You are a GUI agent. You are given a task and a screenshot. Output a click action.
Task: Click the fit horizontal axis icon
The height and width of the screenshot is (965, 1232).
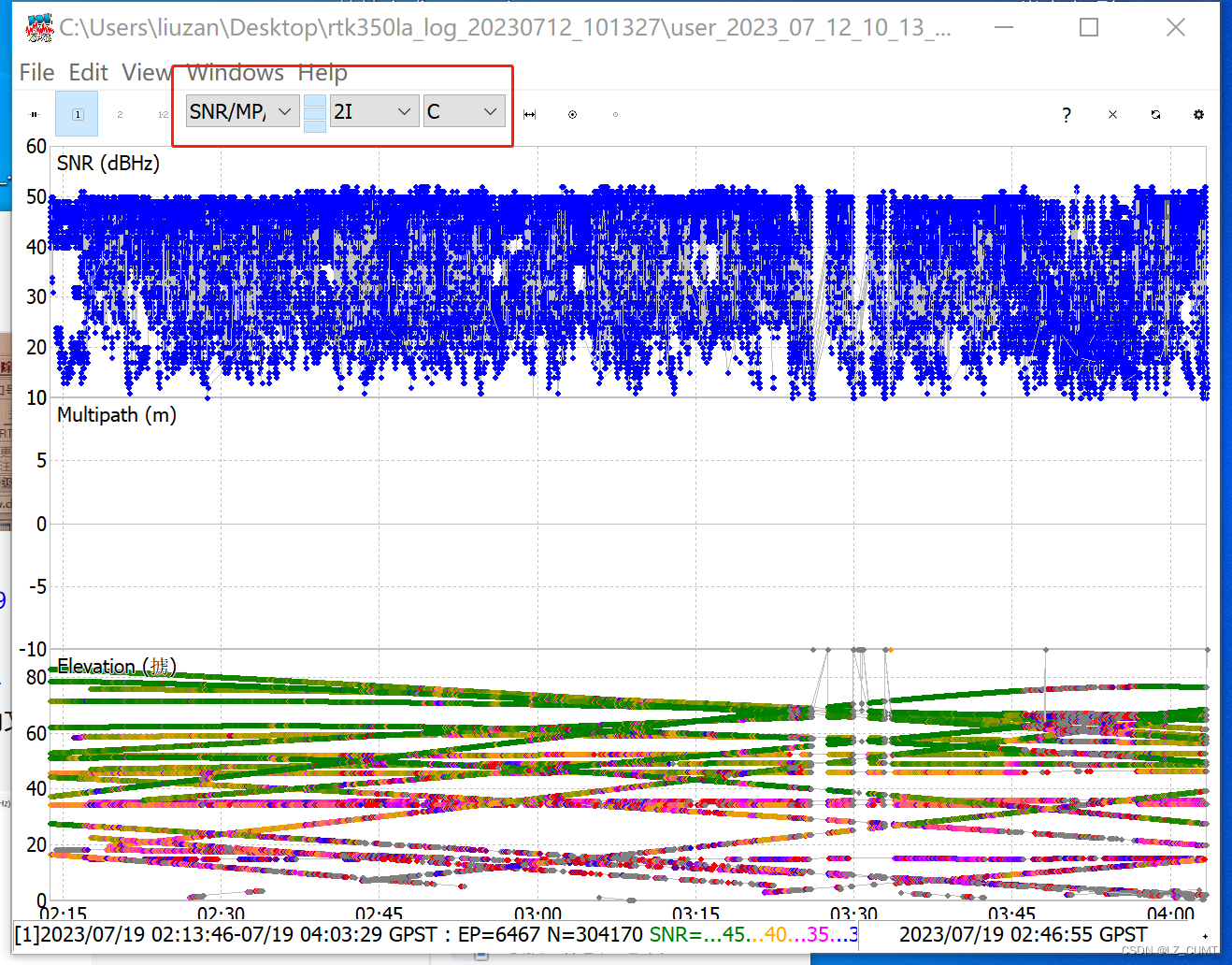tap(529, 114)
